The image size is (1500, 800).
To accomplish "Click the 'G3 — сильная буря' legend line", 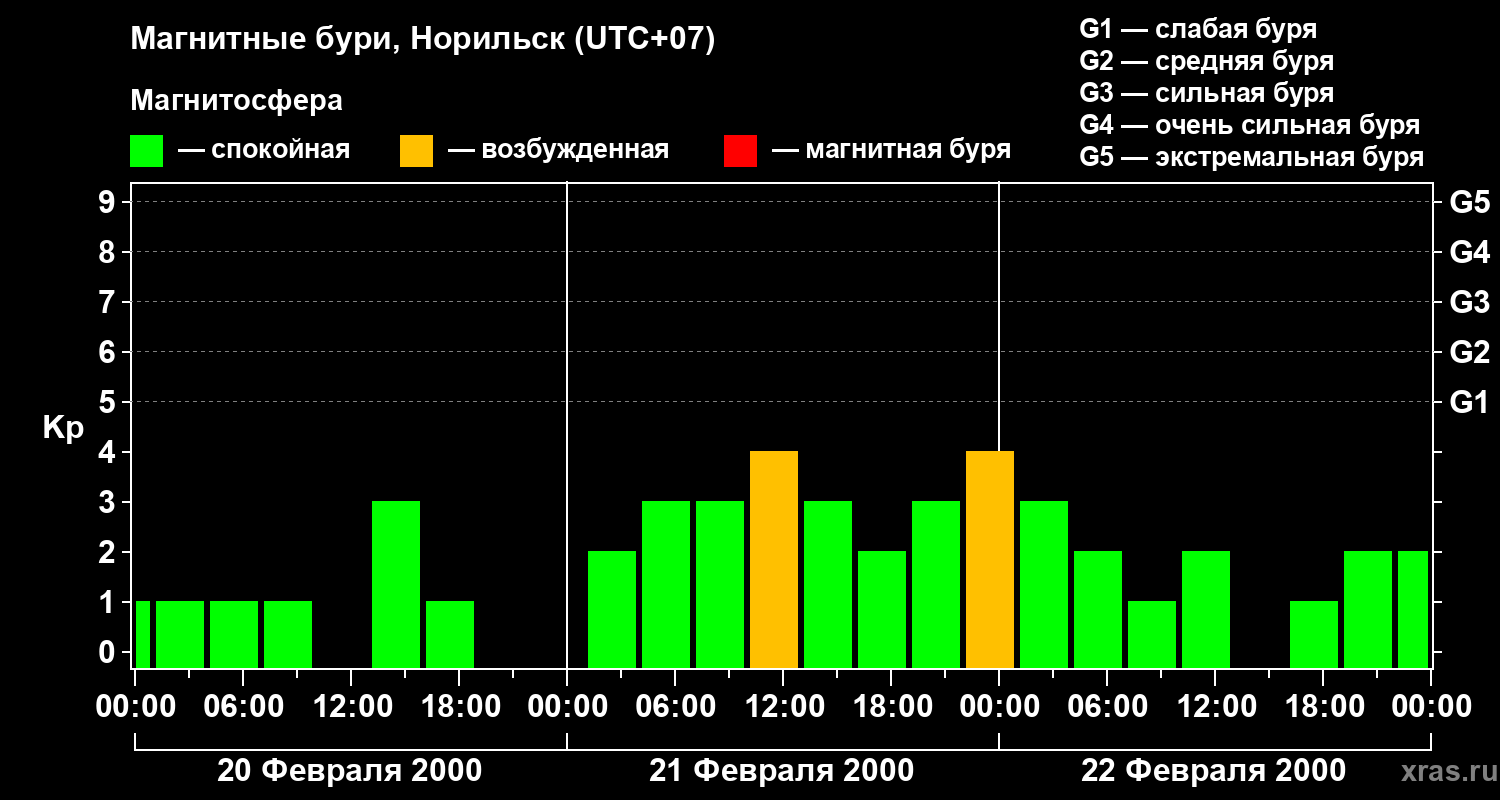I will point(1206,93).
